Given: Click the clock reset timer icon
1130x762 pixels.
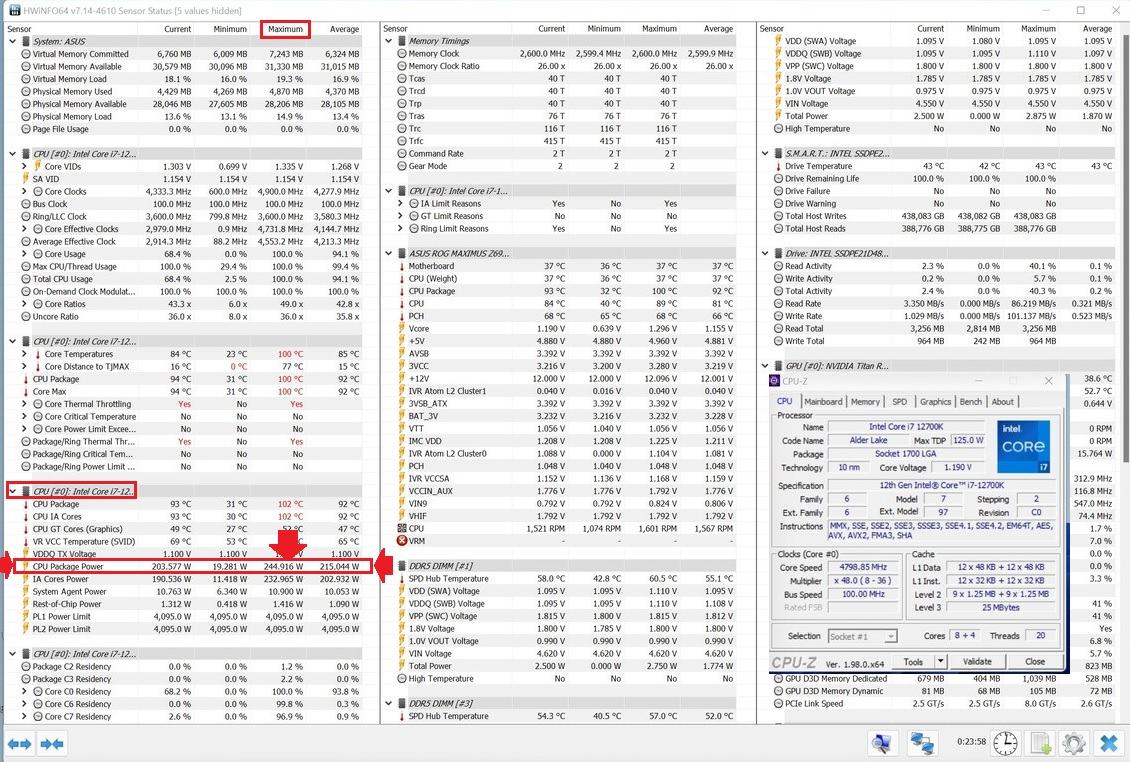Looking at the screenshot, I should (x=1005, y=743).
